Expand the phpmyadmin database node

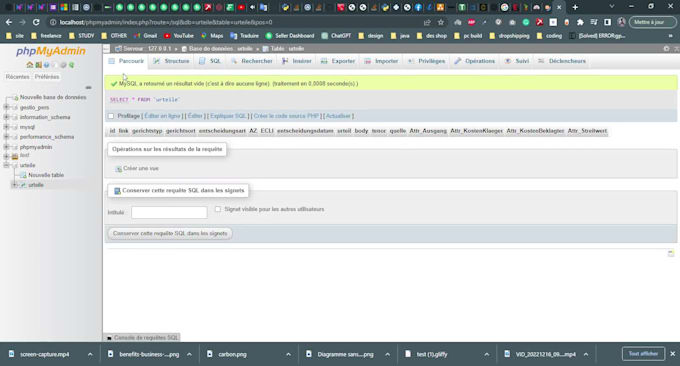pyautogui.click(x=6, y=147)
